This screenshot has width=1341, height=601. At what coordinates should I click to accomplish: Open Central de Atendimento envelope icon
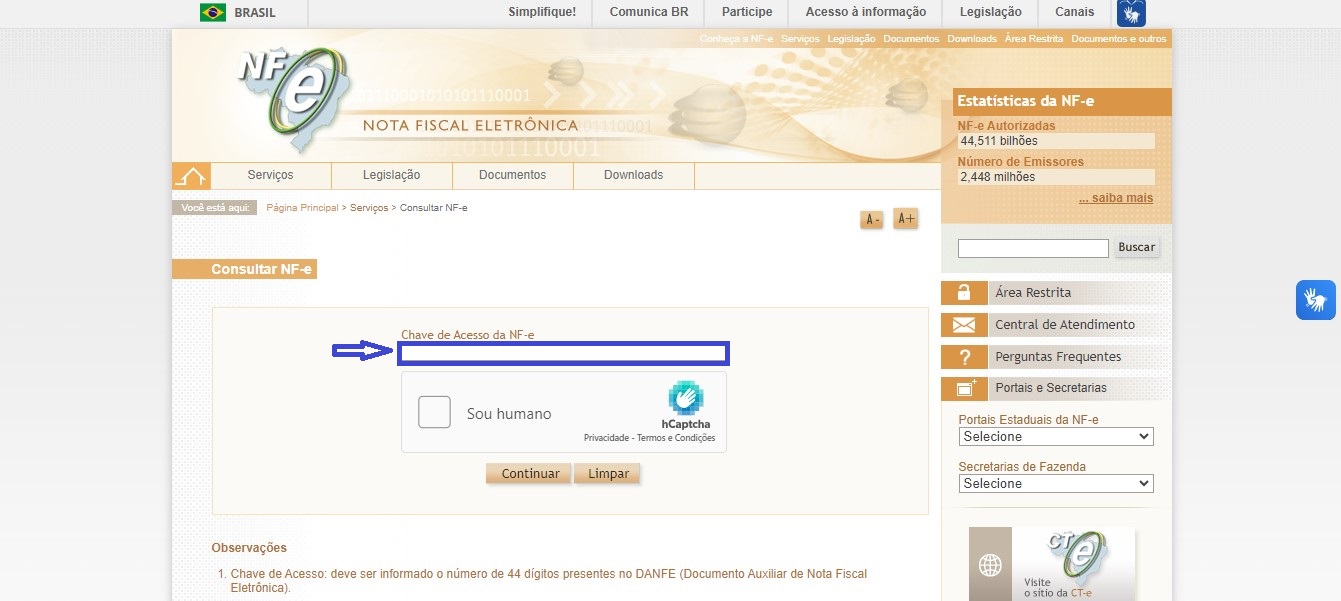click(964, 325)
